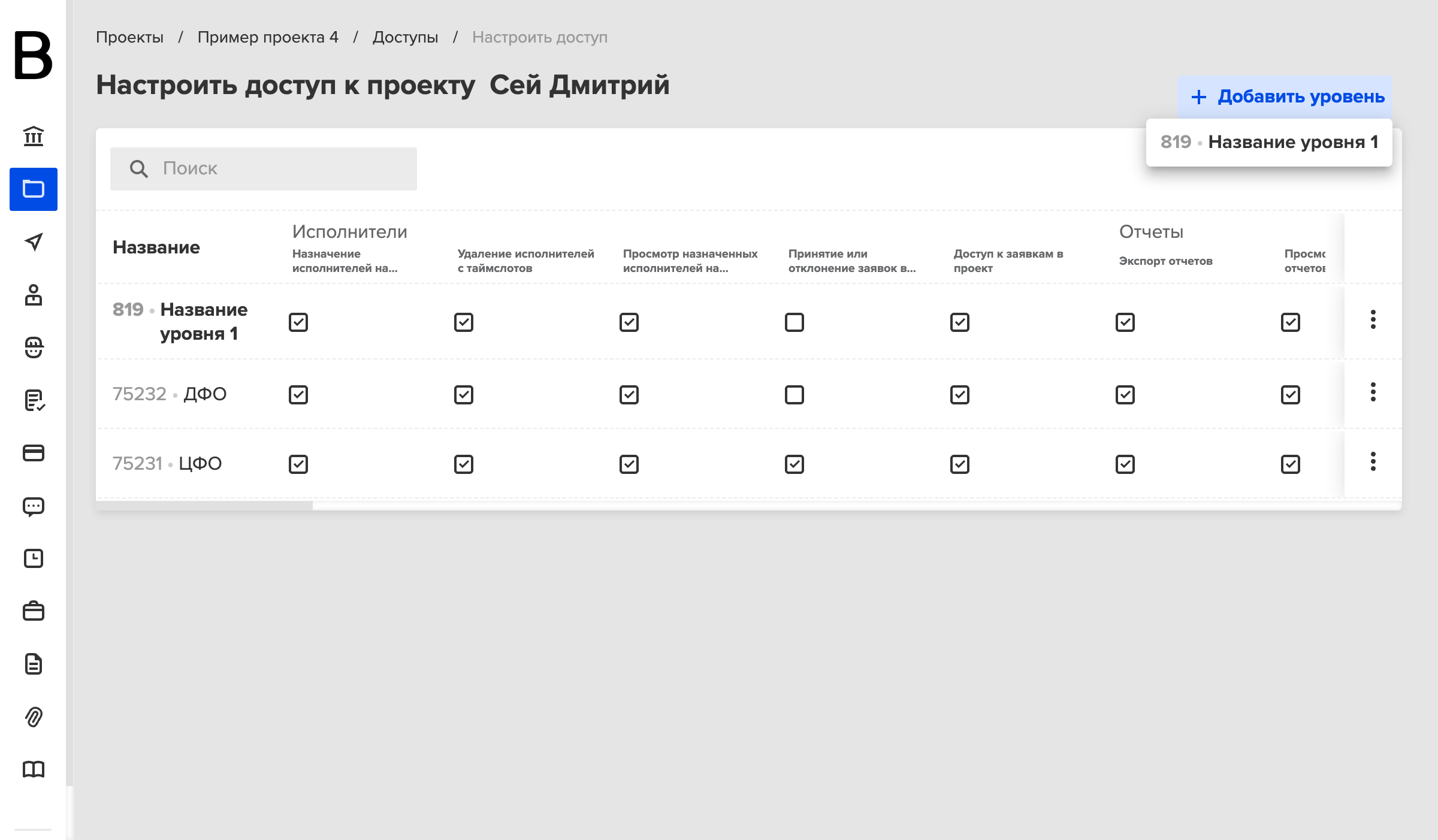Click the table horizontal scrollbar thumb
The width and height of the screenshot is (1438, 840).
click(x=204, y=506)
